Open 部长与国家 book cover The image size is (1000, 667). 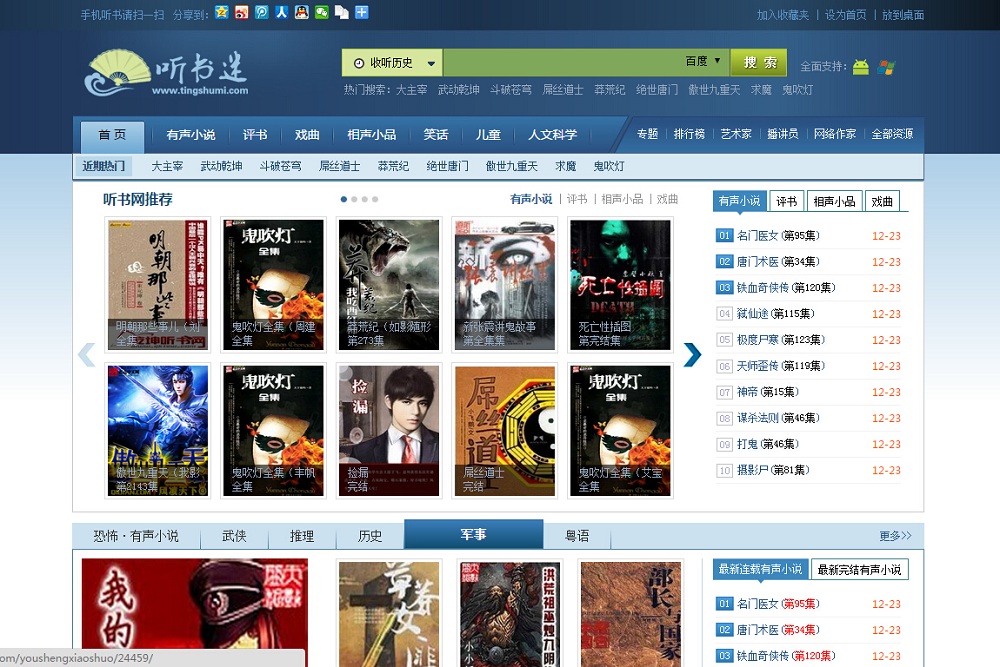pyautogui.click(x=631, y=613)
